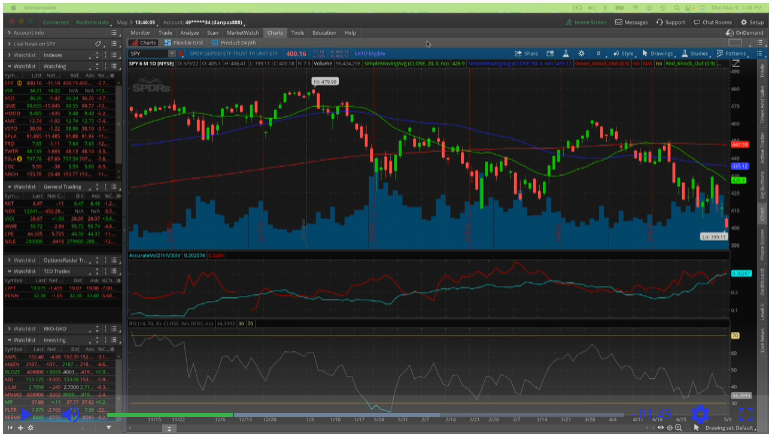Select VIX row in Watching watchlist
This screenshot has width=775, height=437.
click(60, 90)
